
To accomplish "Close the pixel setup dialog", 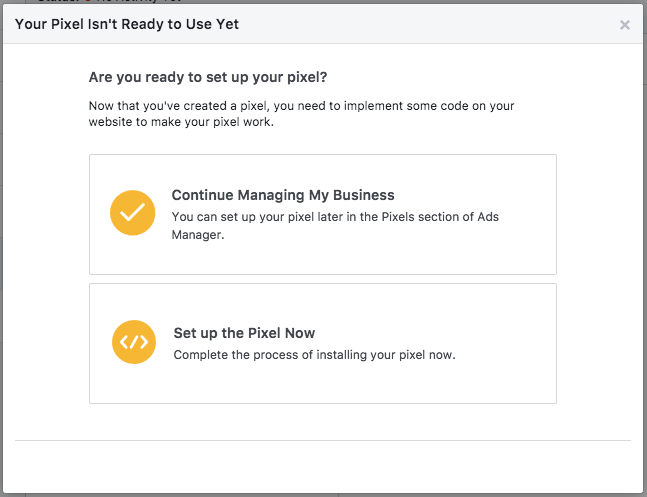I will [625, 25].
